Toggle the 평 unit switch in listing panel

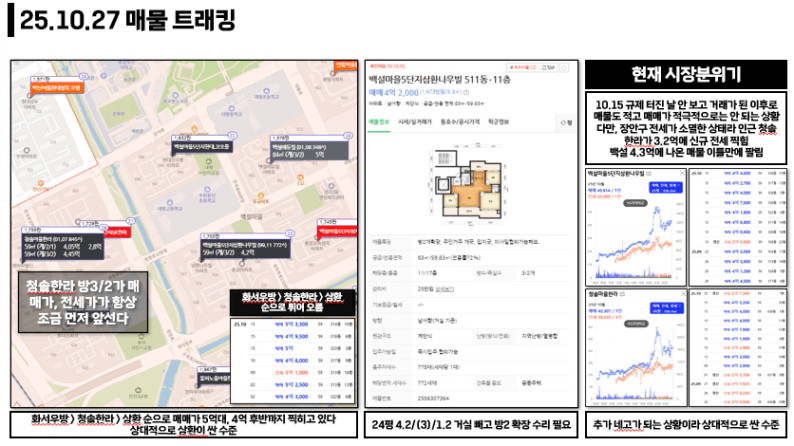568,122
